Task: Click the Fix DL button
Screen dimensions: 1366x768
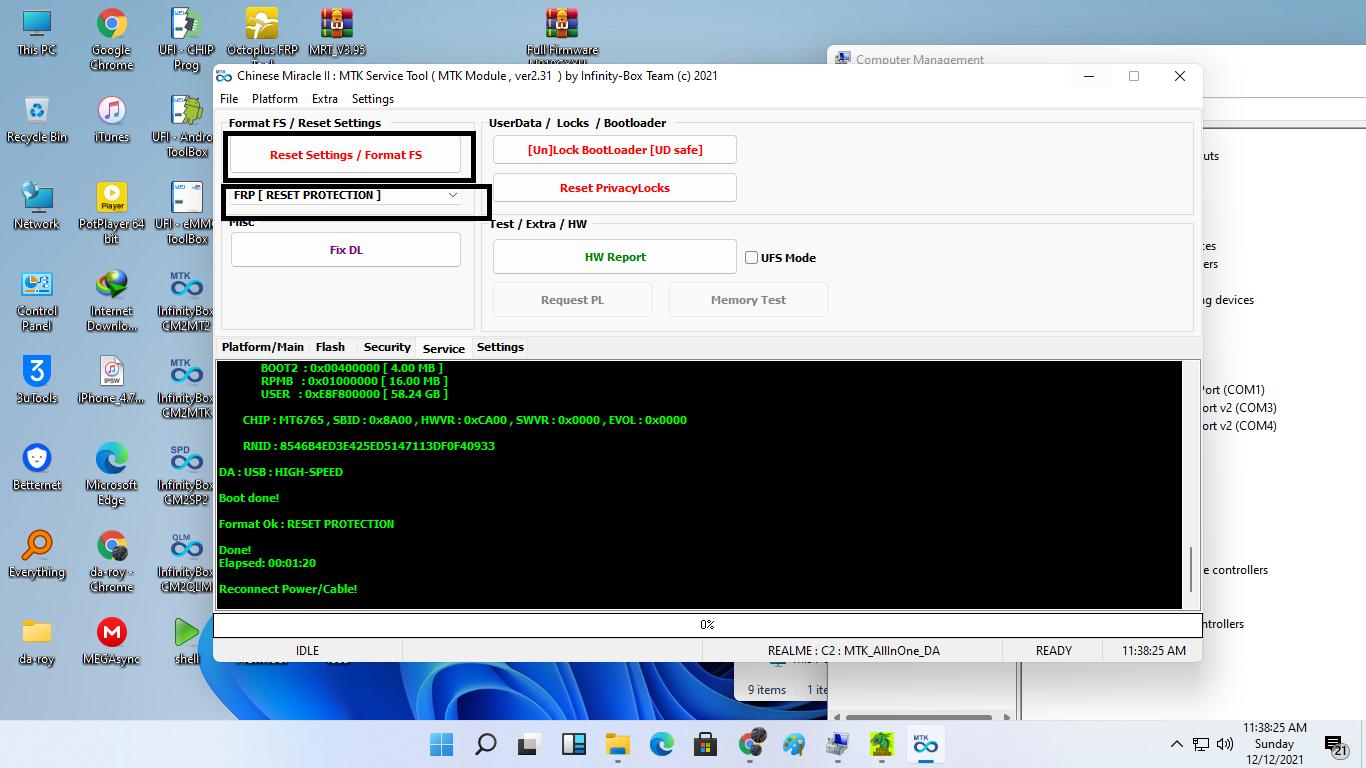Action: pos(346,250)
